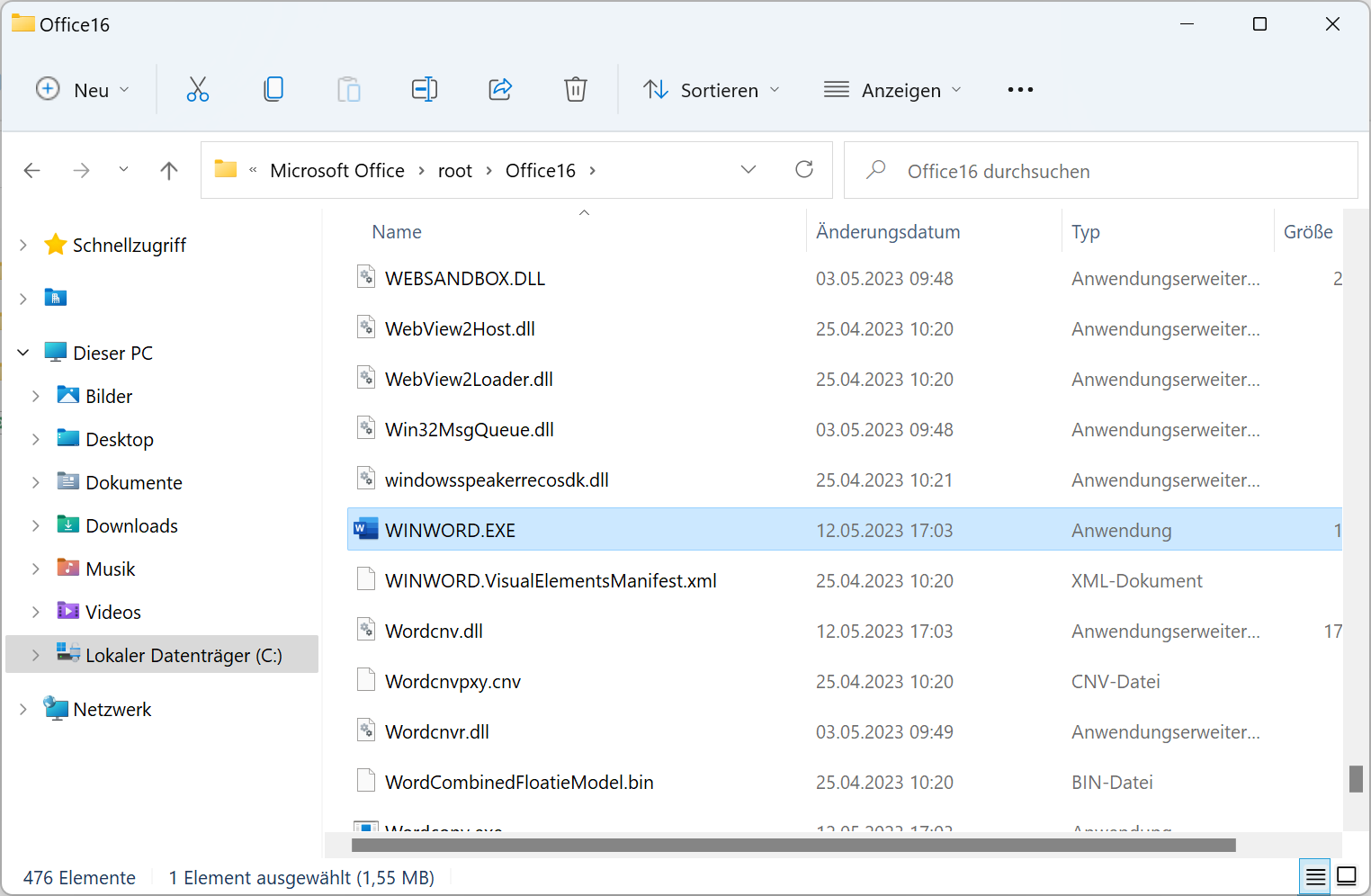Screen dimensions: 1371x896
Task: Refresh the Office16 folder view
Action: coord(804,169)
